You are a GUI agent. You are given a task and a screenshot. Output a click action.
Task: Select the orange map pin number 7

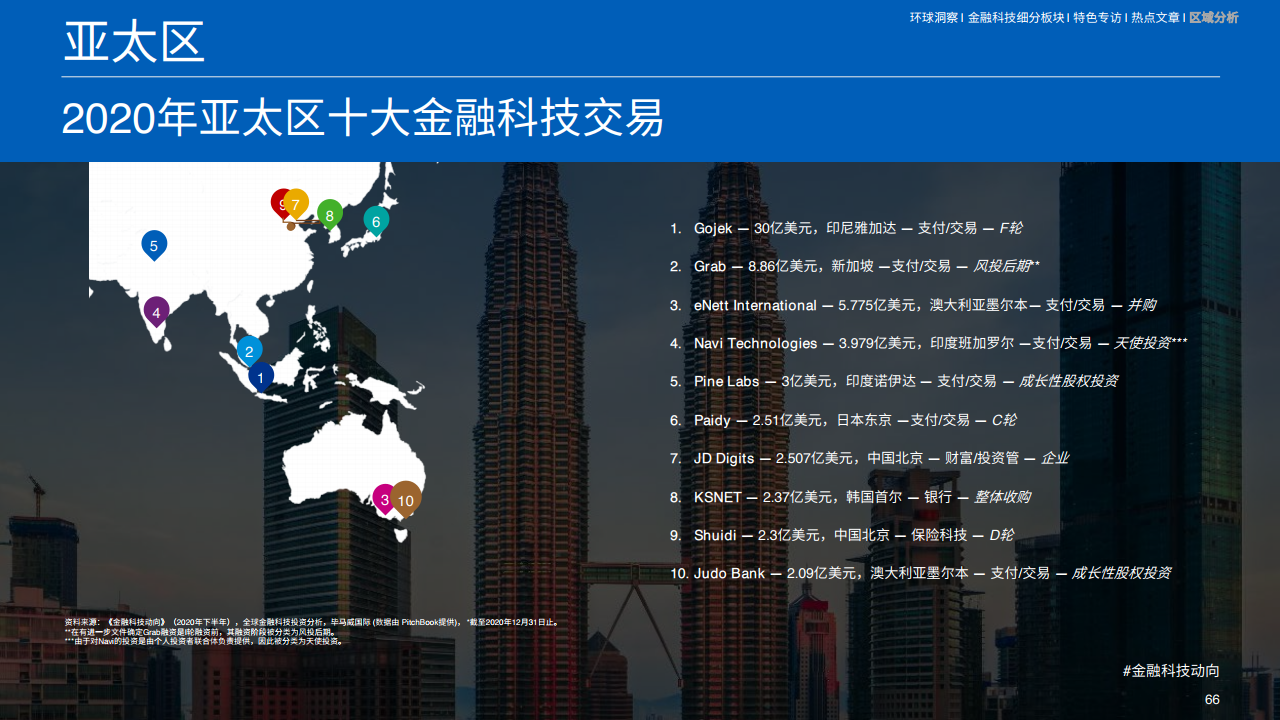[295, 204]
